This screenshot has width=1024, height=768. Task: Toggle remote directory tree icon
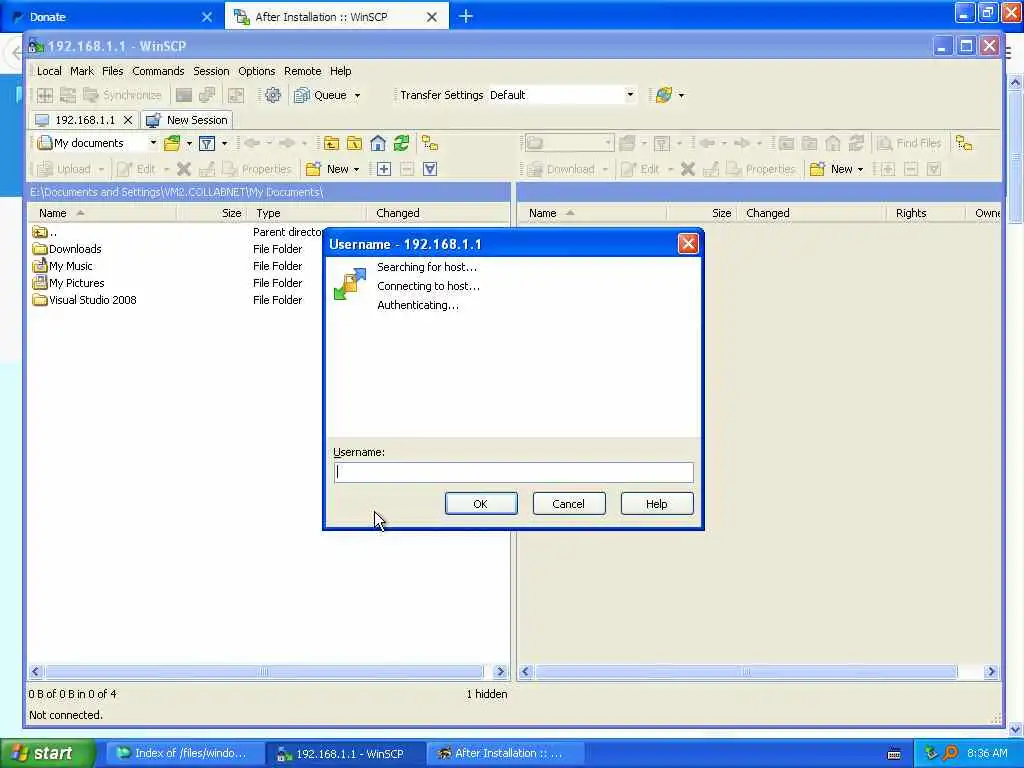[x=964, y=143]
